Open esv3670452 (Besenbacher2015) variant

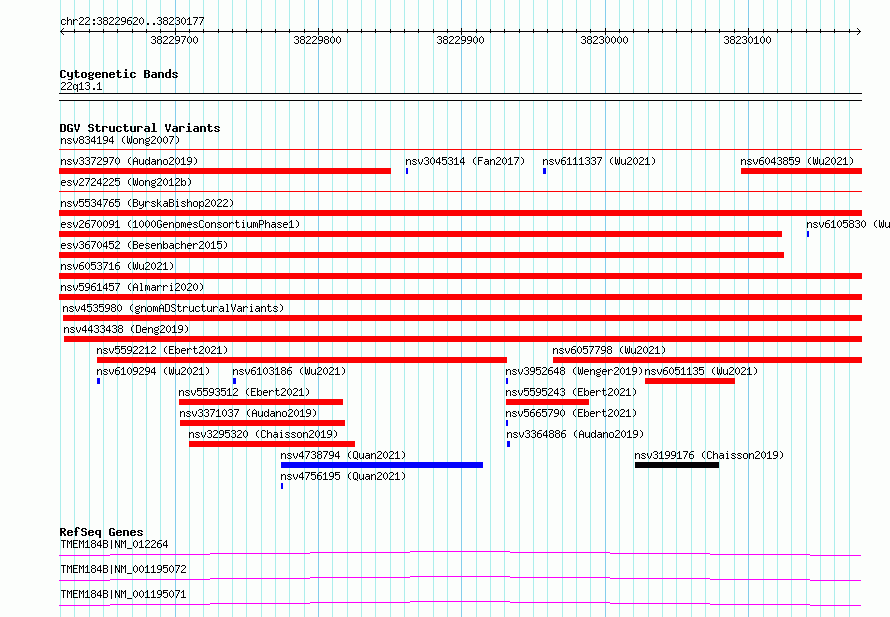(x=144, y=245)
